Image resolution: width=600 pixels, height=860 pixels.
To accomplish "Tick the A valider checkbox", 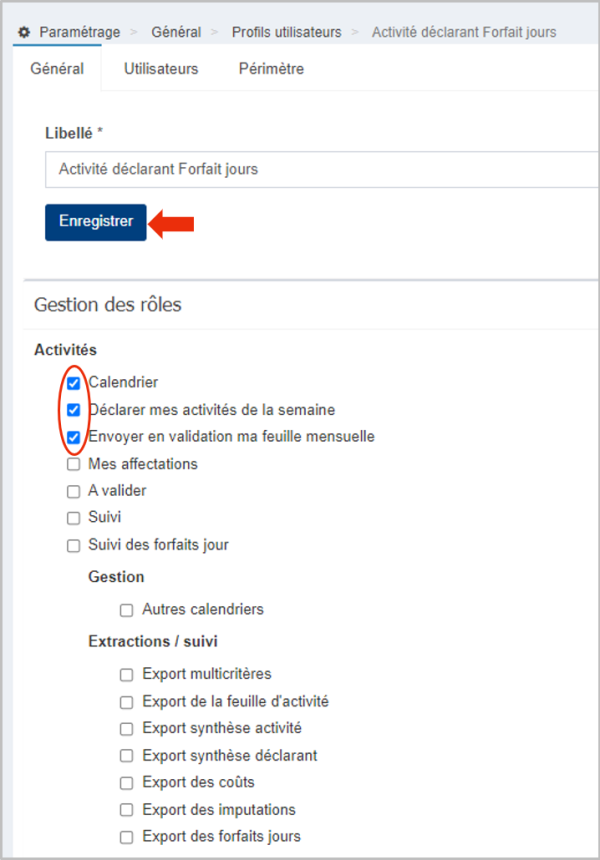I will pos(73,491).
